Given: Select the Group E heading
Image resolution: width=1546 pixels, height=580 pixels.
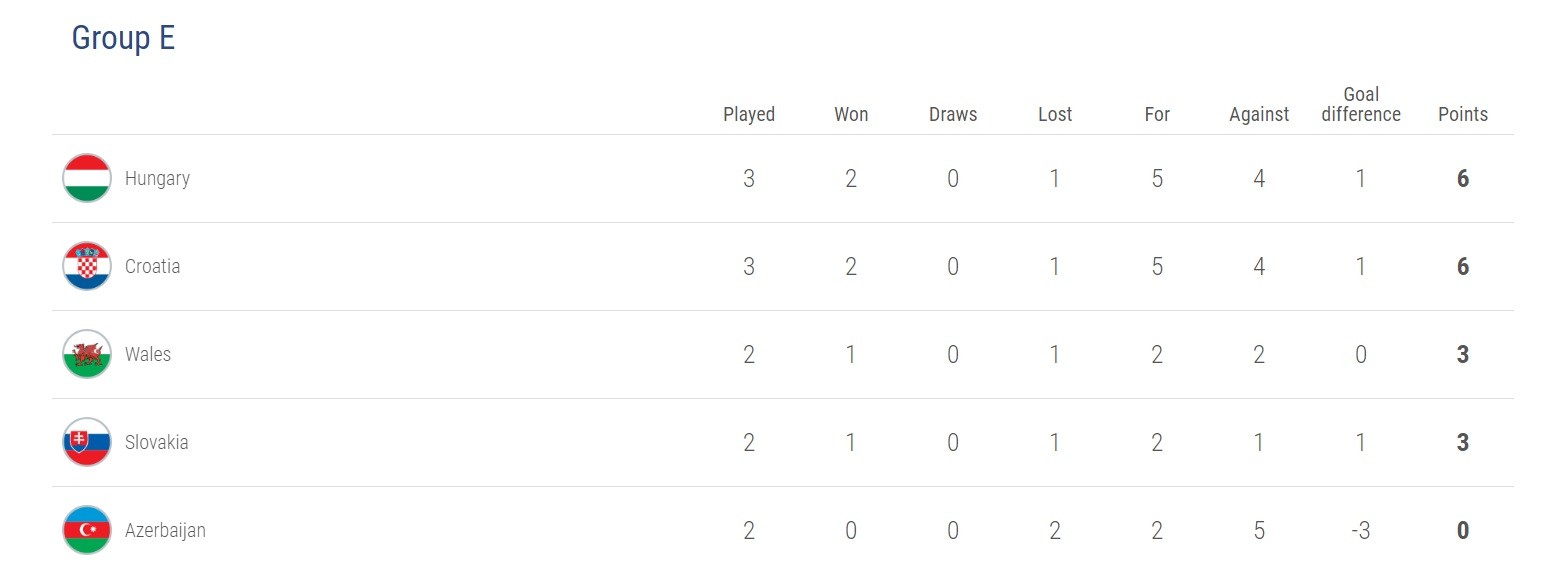Looking at the screenshot, I should (123, 38).
